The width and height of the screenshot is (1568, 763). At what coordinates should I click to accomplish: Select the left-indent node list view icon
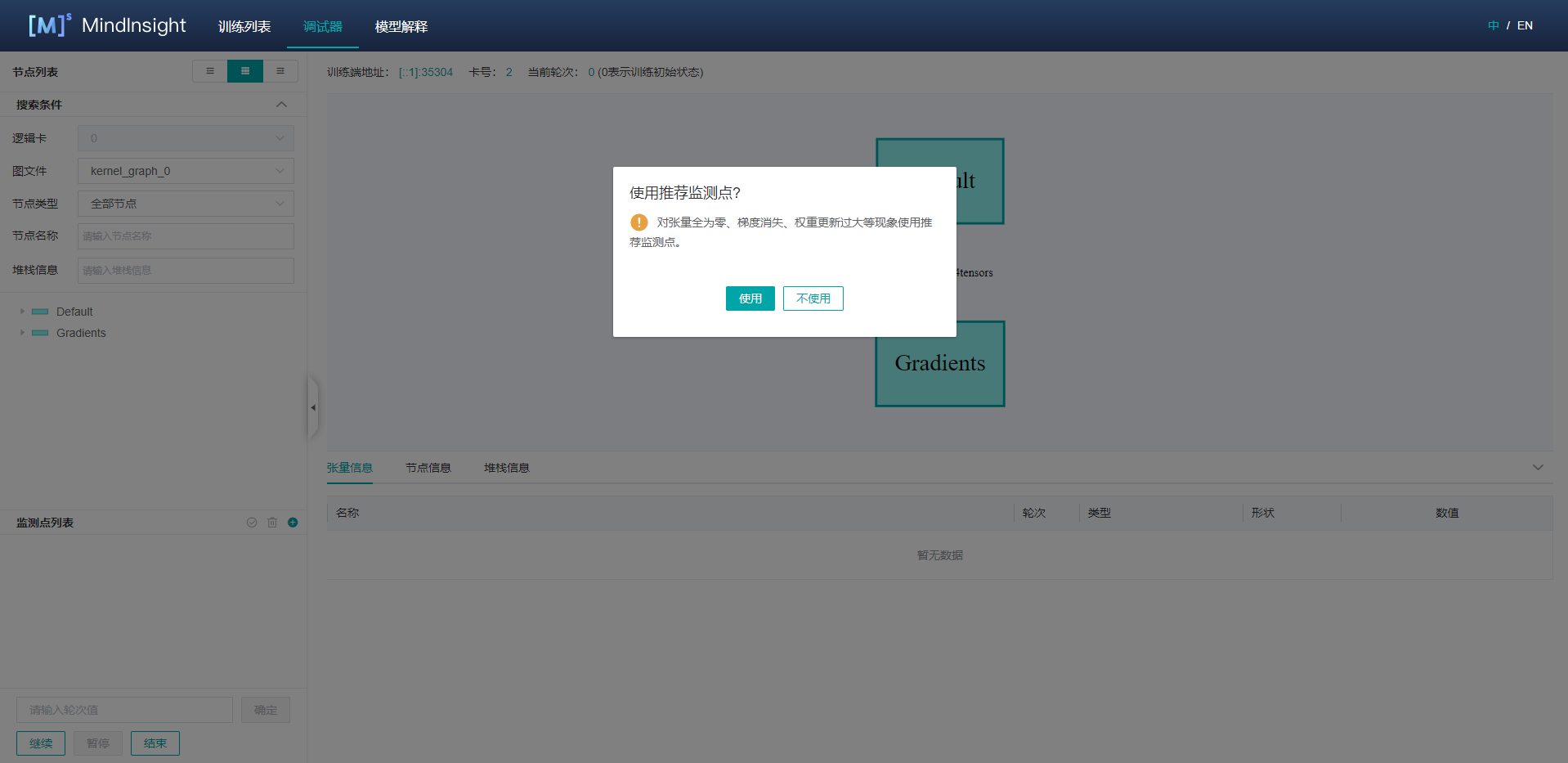point(210,71)
